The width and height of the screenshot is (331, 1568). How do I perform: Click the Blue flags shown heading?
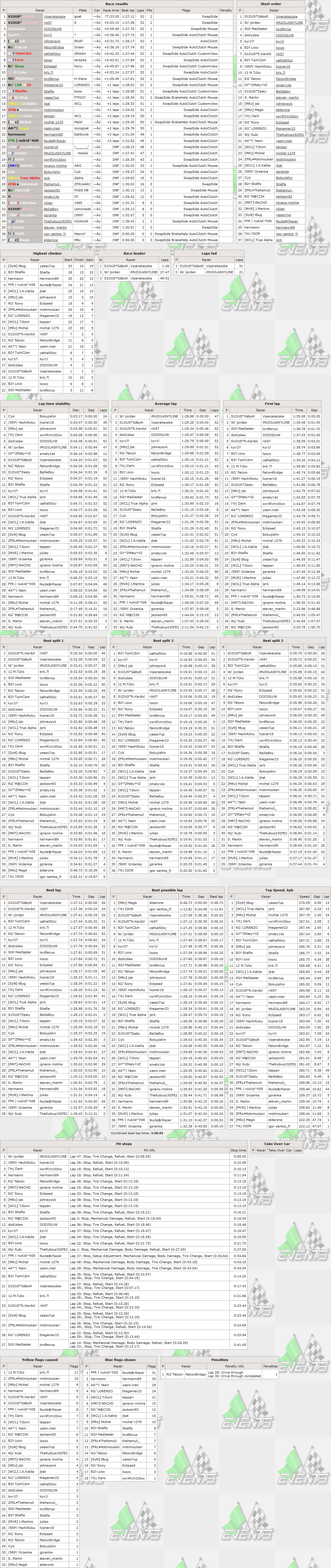[120, 1360]
